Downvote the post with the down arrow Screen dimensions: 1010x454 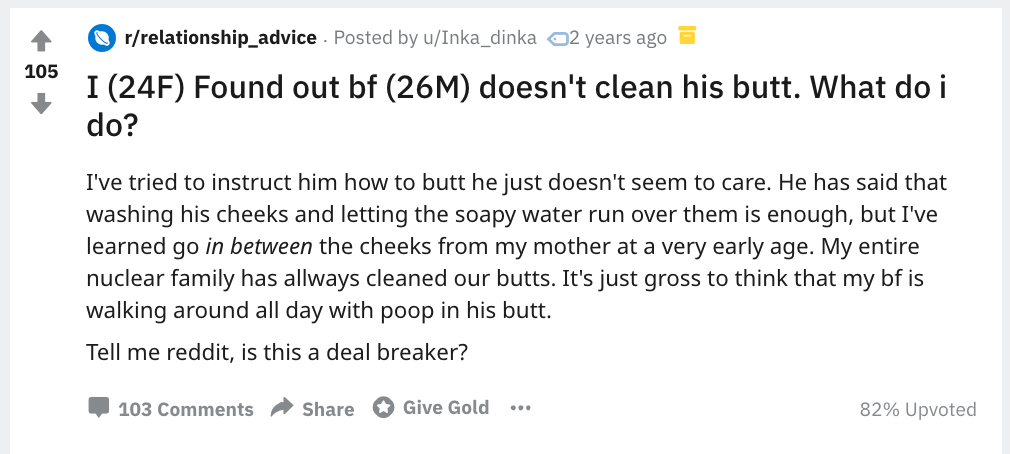tap(41, 103)
